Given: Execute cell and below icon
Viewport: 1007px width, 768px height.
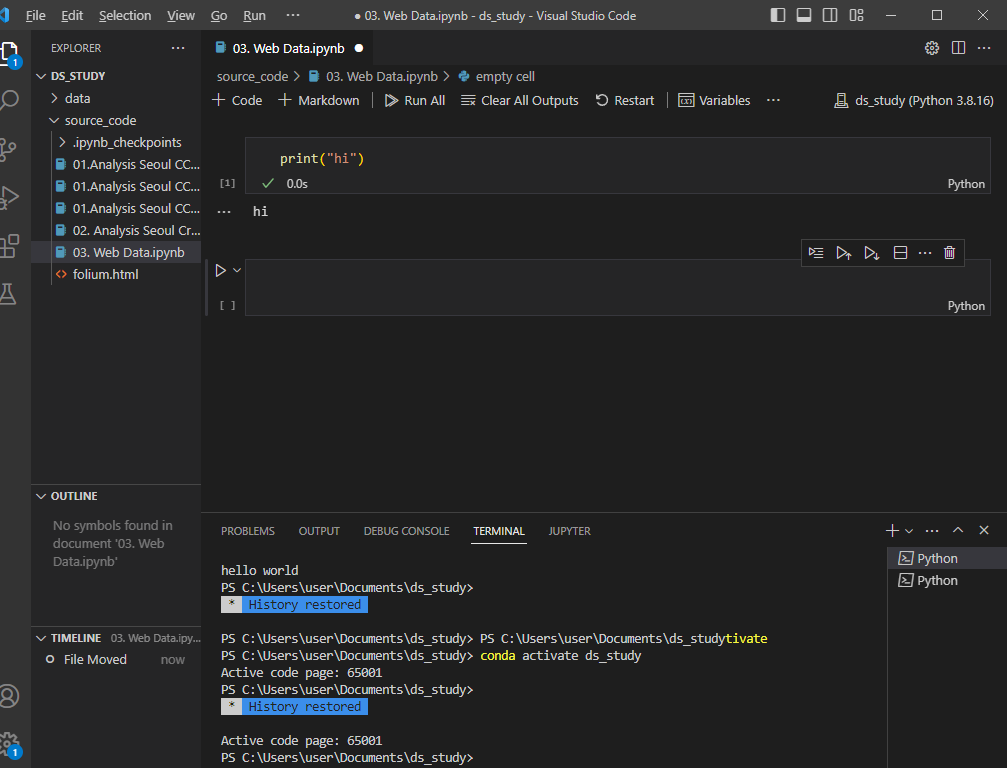Looking at the screenshot, I should click(x=871, y=253).
